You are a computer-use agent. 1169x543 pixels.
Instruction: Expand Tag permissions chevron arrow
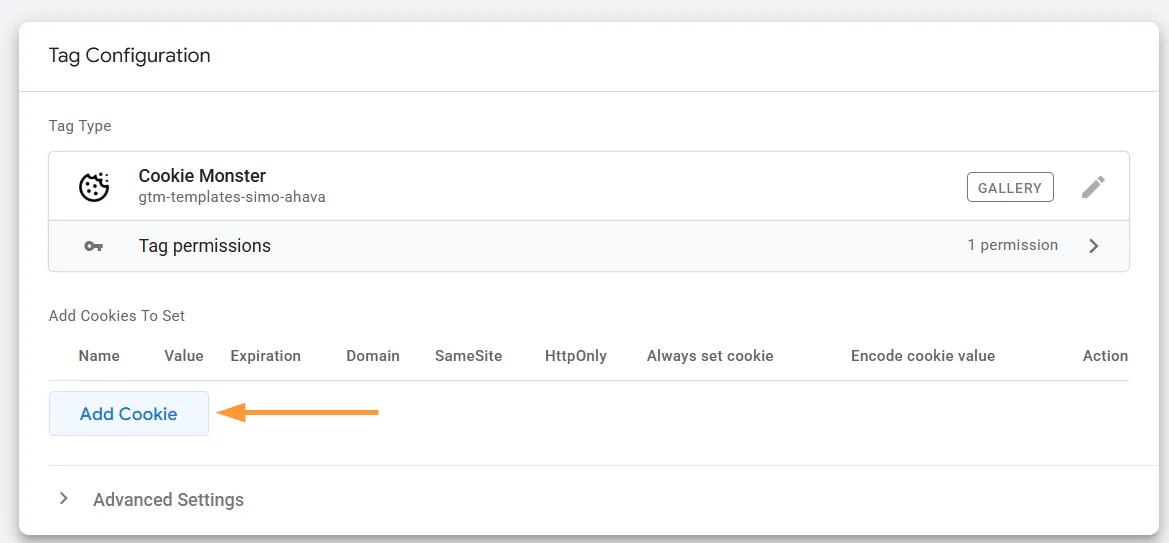tap(1094, 246)
